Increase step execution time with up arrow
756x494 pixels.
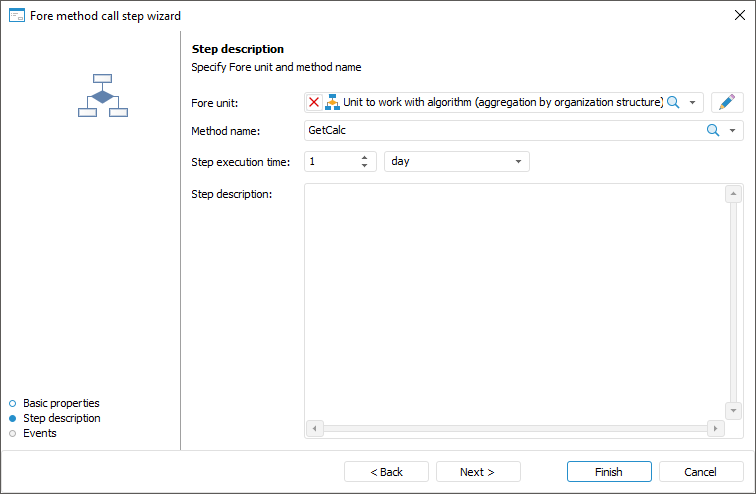click(364, 156)
